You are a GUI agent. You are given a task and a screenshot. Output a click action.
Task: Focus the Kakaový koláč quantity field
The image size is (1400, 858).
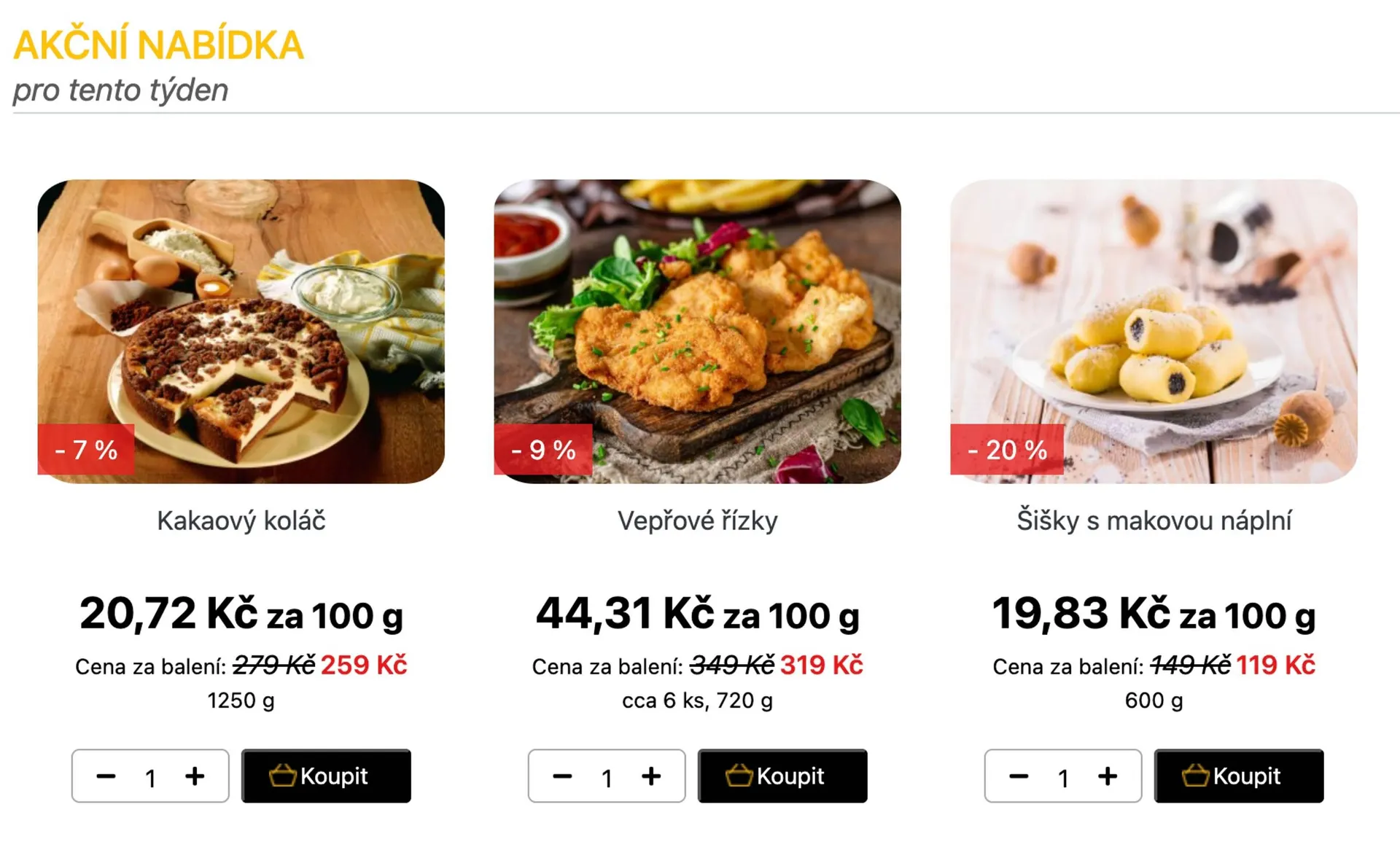pos(150,778)
